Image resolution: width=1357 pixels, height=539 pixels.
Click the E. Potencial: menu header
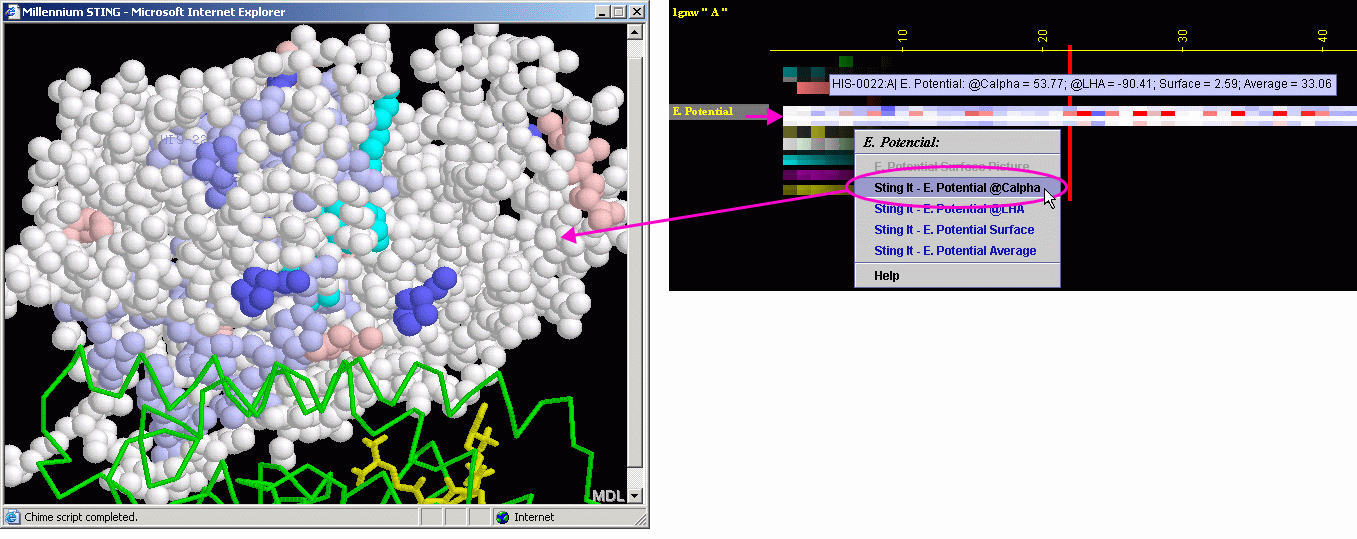point(901,142)
